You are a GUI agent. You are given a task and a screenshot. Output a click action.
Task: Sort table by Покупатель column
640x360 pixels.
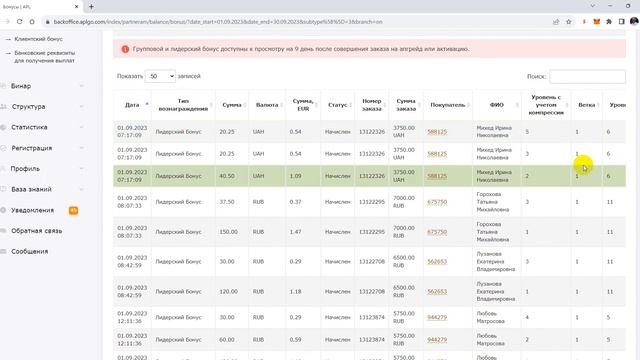[448, 105]
